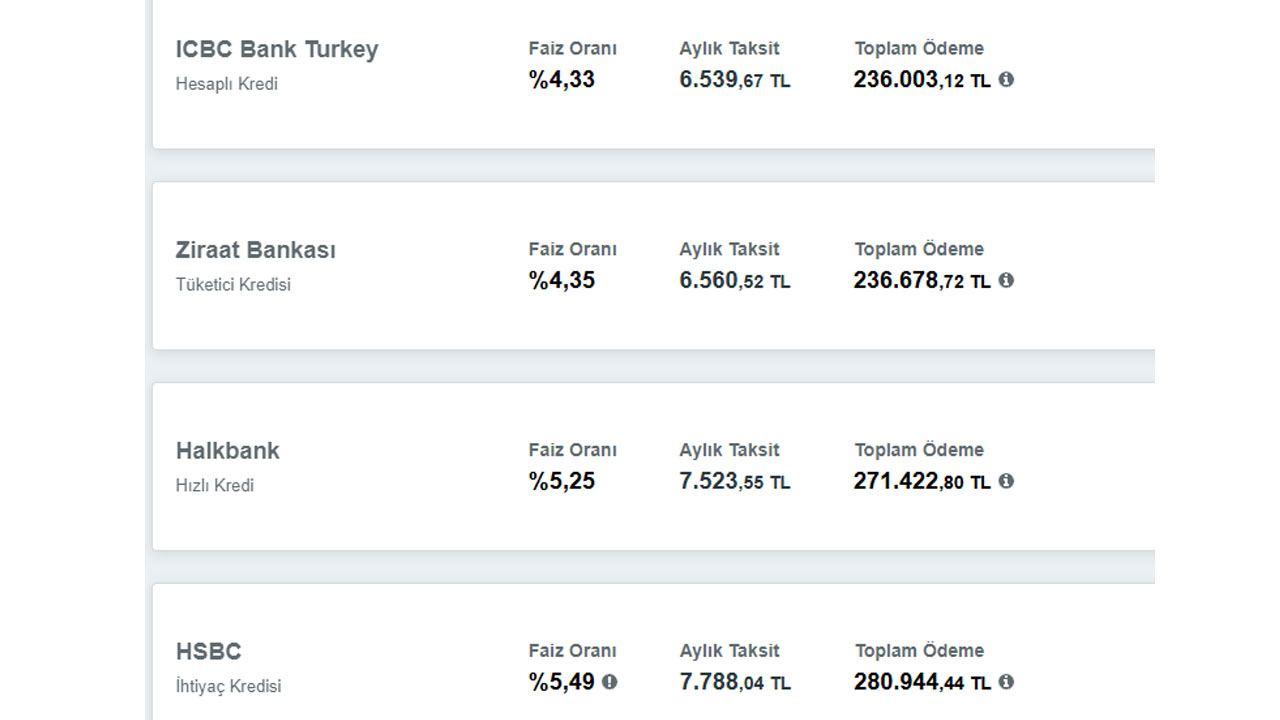Screen dimensions: 1280x720
Task: Select 'Hesaplı Kredi' product name
Action: (227, 84)
